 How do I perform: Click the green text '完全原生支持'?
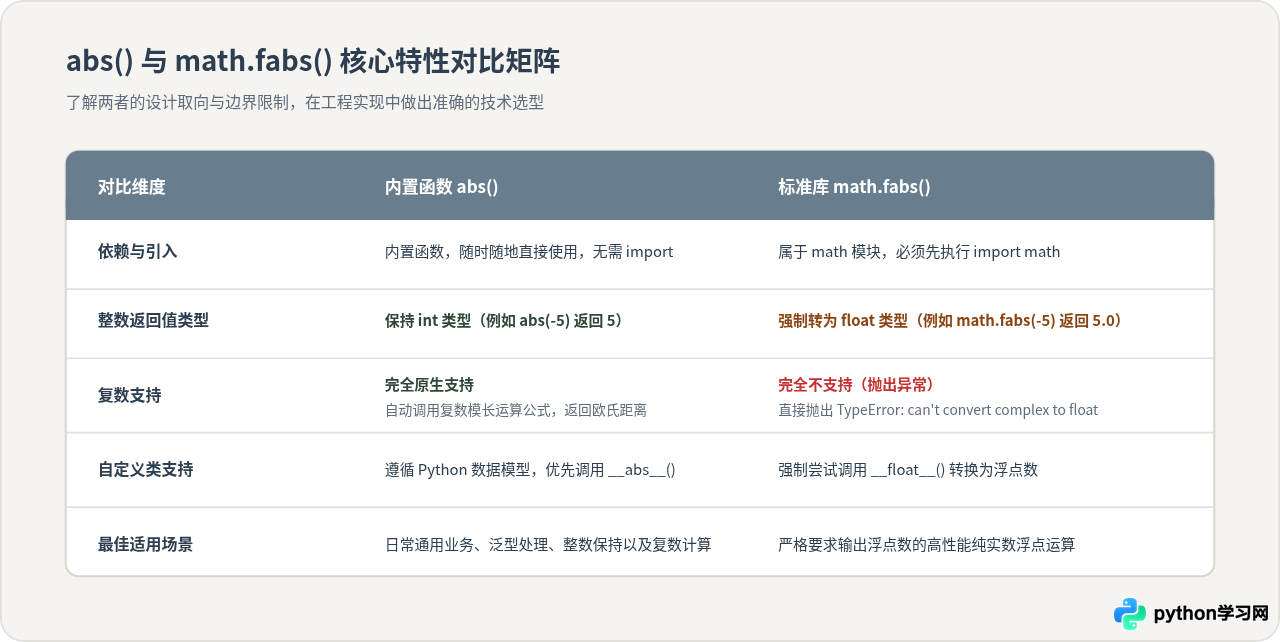coord(429,385)
